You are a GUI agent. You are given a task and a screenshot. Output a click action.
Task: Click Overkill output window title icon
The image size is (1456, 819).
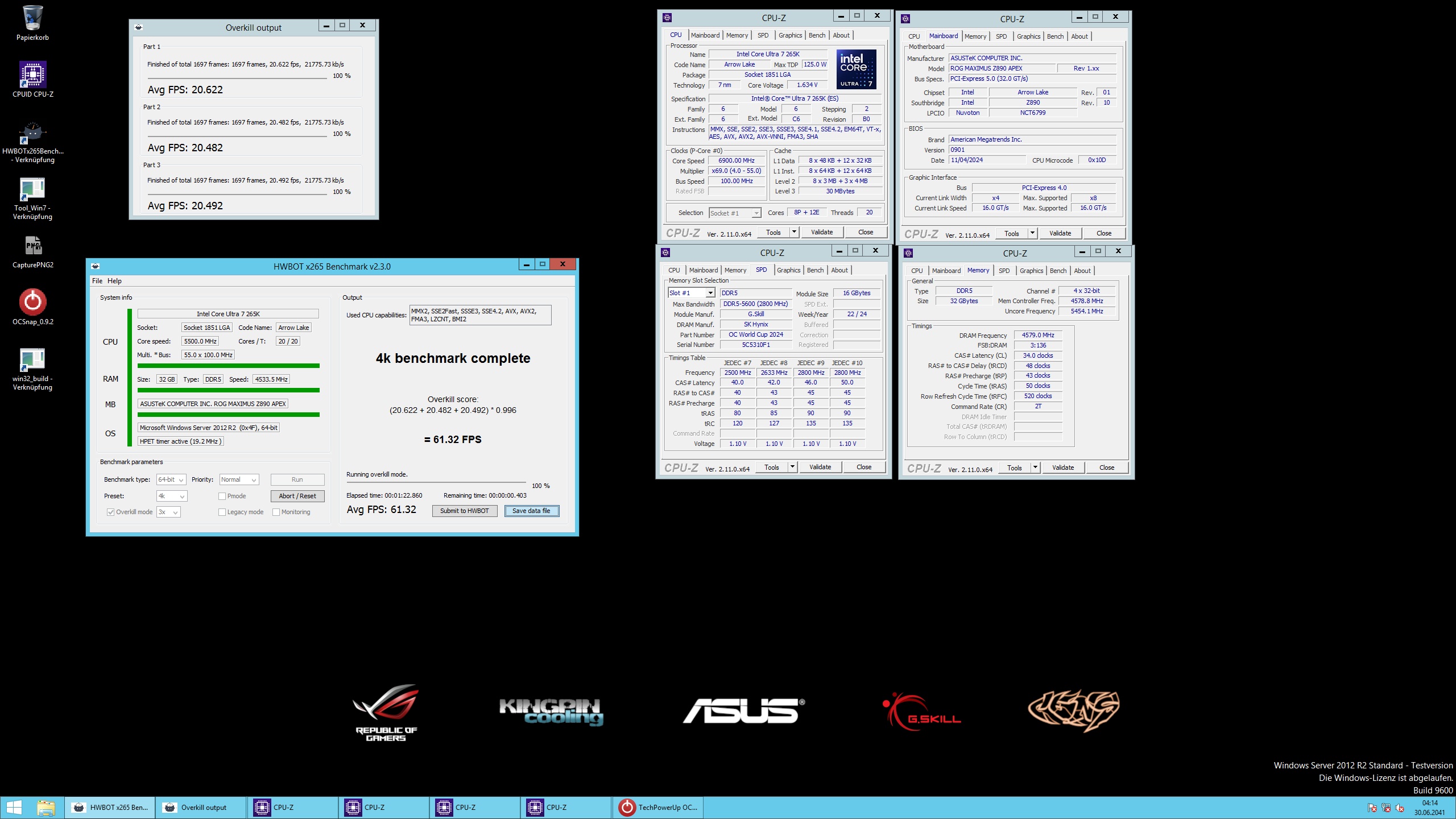coord(138,27)
